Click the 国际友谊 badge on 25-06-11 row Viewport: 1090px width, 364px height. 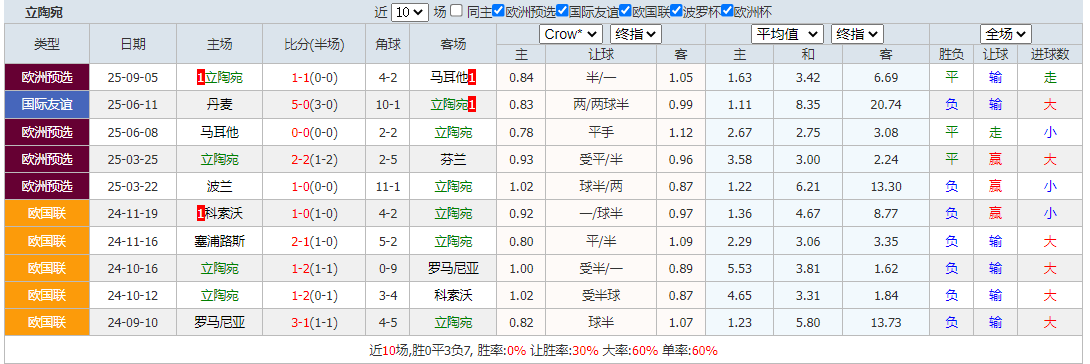point(47,105)
